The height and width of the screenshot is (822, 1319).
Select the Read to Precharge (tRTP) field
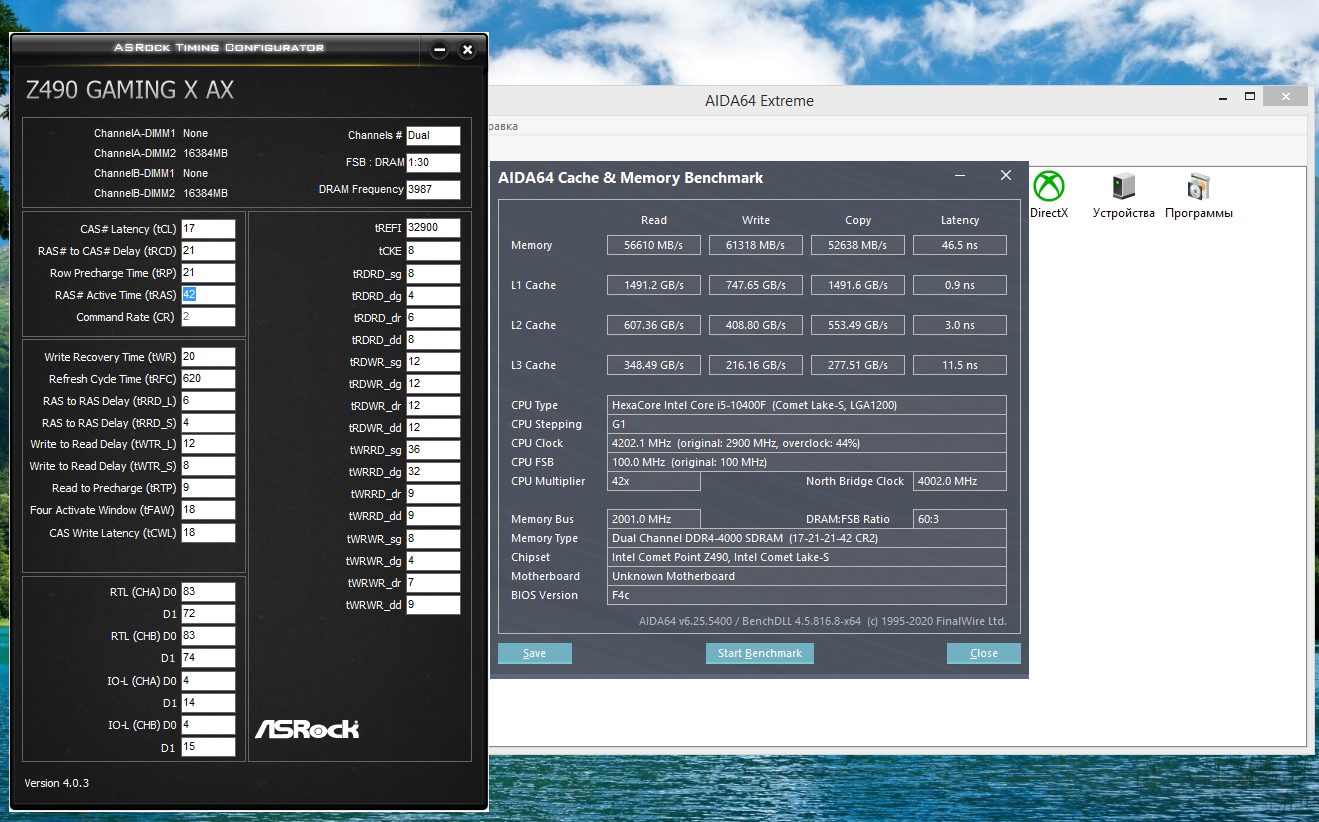pyautogui.click(x=208, y=488)
